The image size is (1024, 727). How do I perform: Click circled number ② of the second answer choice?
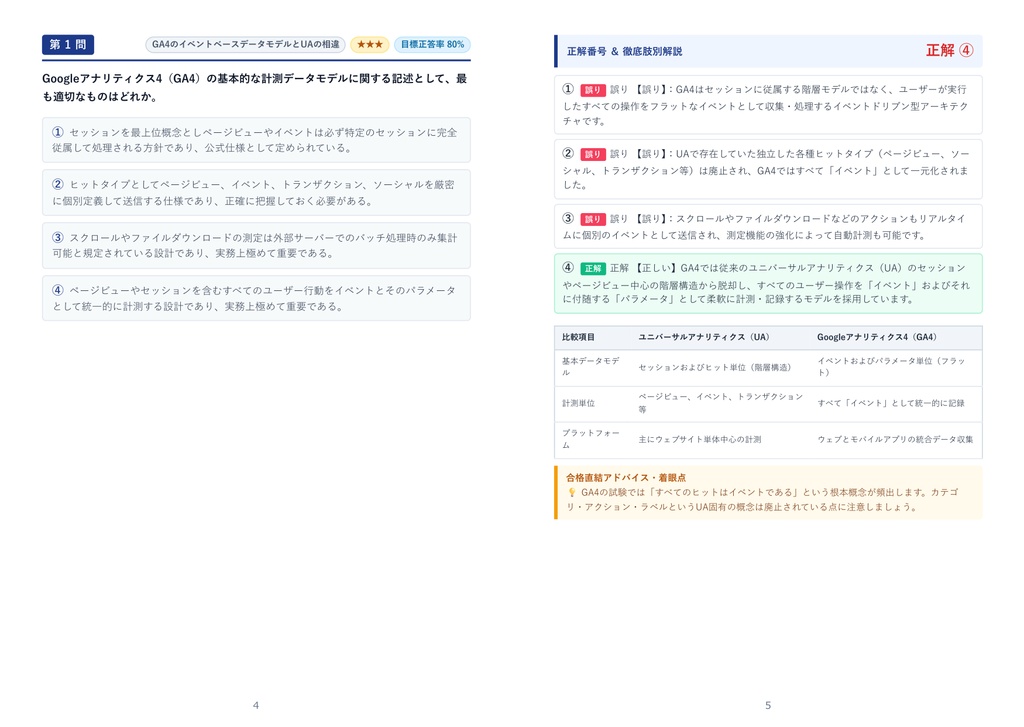[x=58, y=185]
